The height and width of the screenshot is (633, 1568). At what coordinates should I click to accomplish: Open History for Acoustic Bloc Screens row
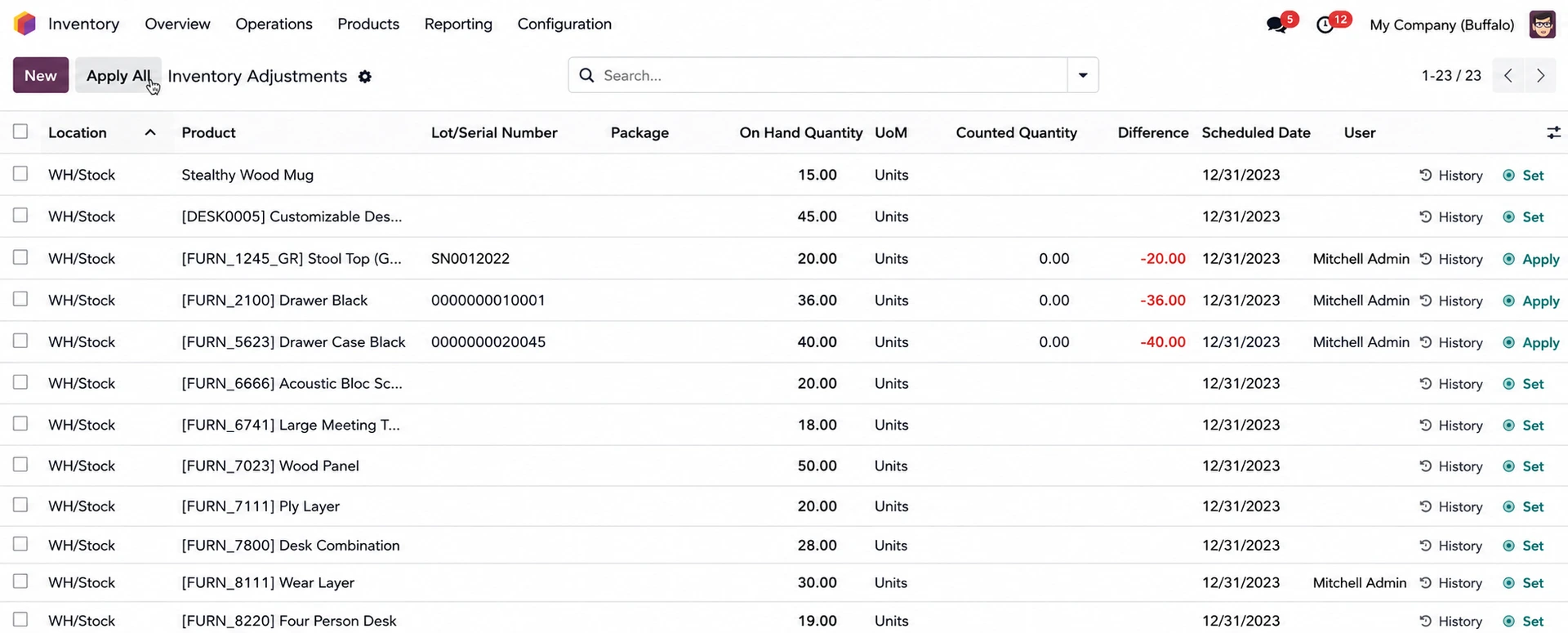(x=1451, y=384)
